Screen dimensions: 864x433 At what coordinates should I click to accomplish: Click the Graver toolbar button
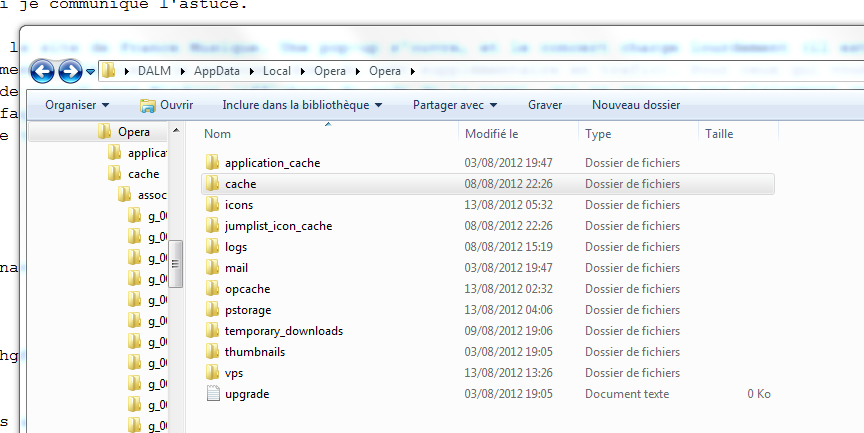coord(545,105)
